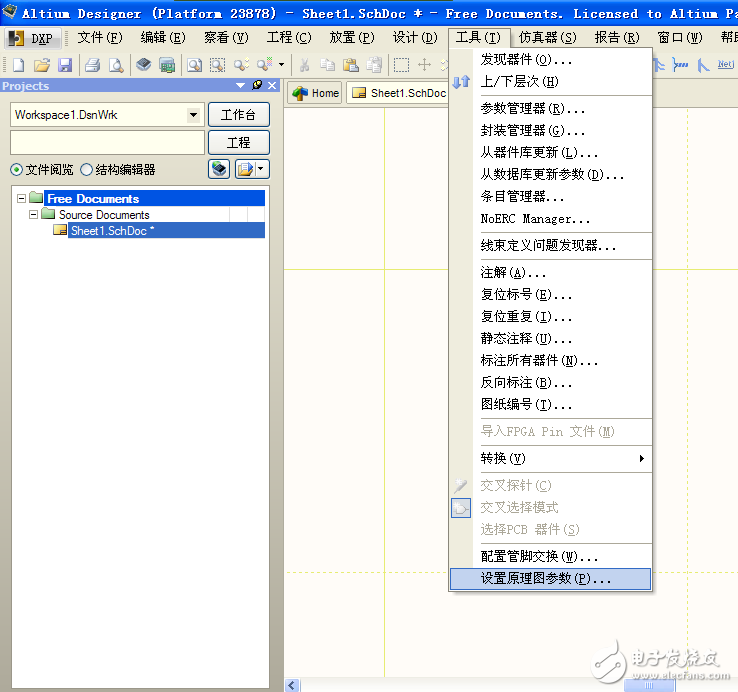Switch to the Sheet1.SchDoc tab

pos(399,93)
